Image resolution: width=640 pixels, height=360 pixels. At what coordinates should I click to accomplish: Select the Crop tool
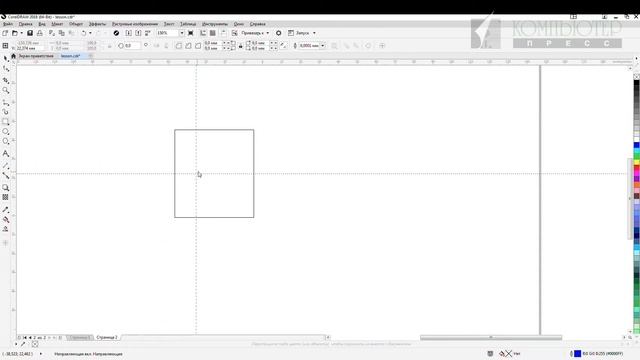tap(6, 80)
